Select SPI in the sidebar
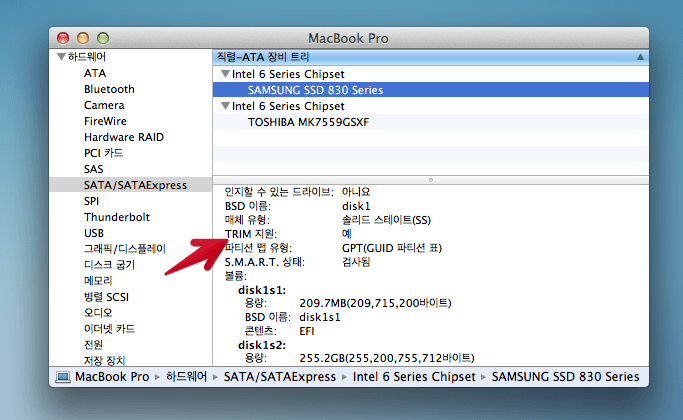 pos(91,201)
